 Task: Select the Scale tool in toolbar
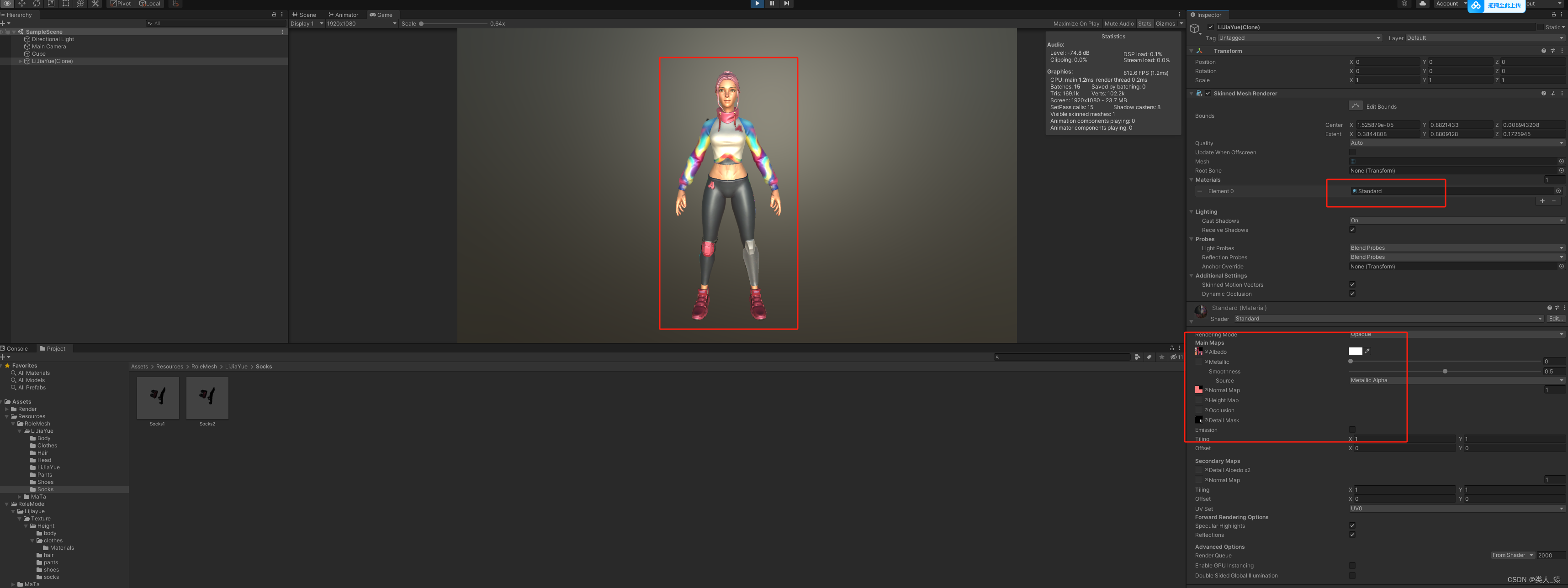coord(51,4)
